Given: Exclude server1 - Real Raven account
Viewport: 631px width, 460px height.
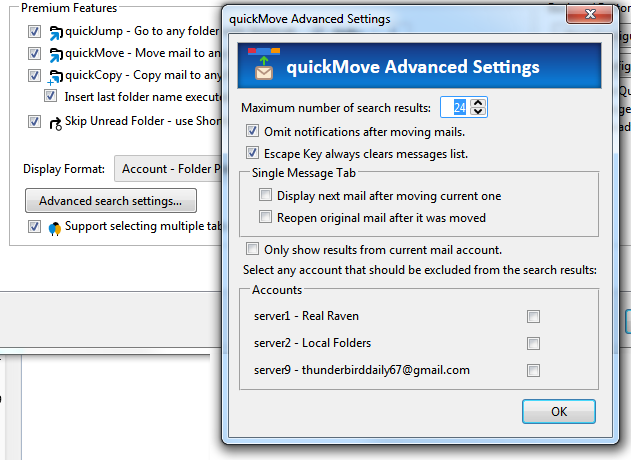Looking at the screenshot, I should [533, 317].
